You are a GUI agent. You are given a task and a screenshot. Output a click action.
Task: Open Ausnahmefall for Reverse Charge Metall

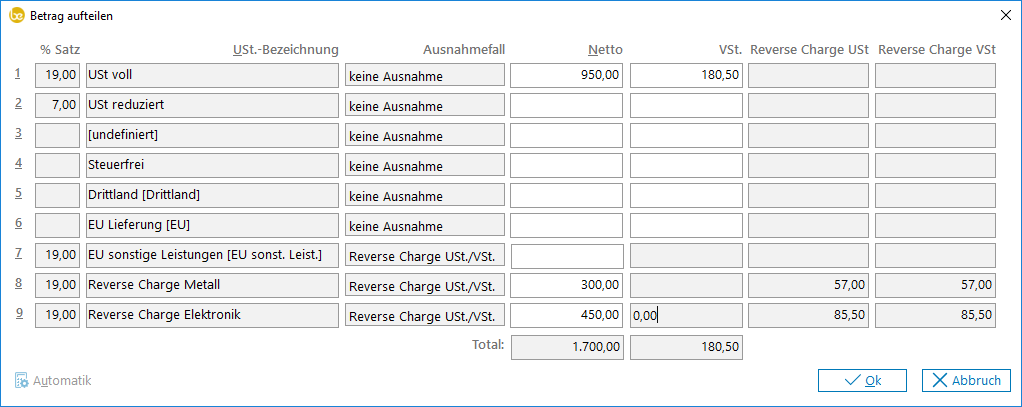click(x=424, y=287)
